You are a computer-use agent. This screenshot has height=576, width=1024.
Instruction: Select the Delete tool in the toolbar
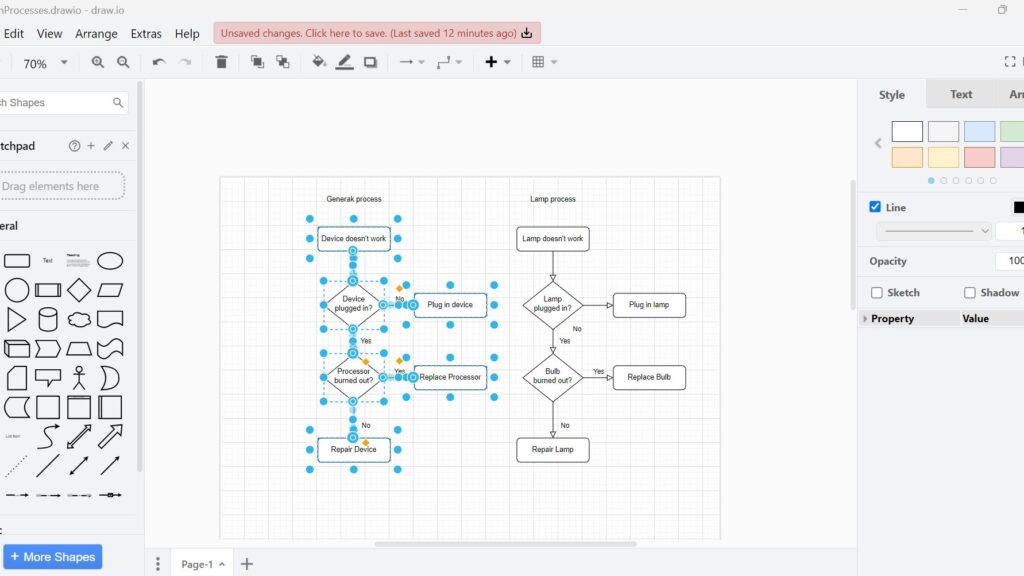[x=222, y=61]
